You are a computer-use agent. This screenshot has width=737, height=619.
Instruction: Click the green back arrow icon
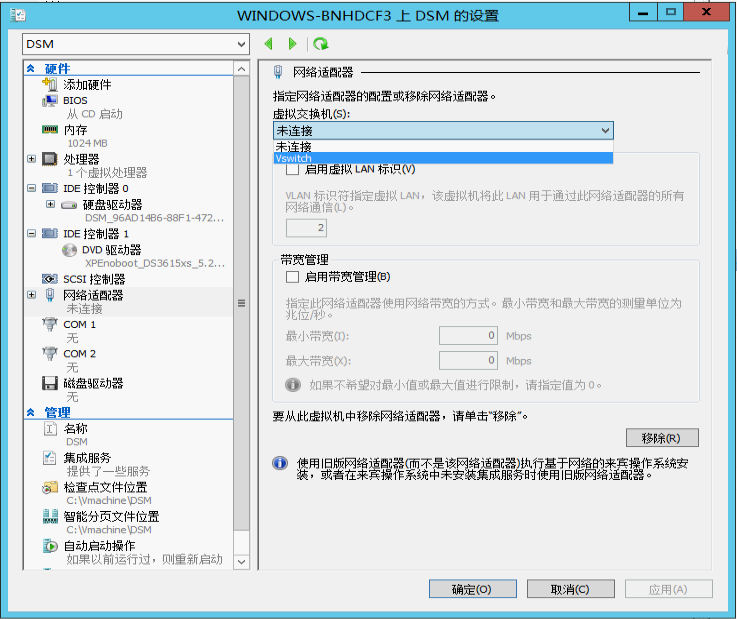coord(269,44)
